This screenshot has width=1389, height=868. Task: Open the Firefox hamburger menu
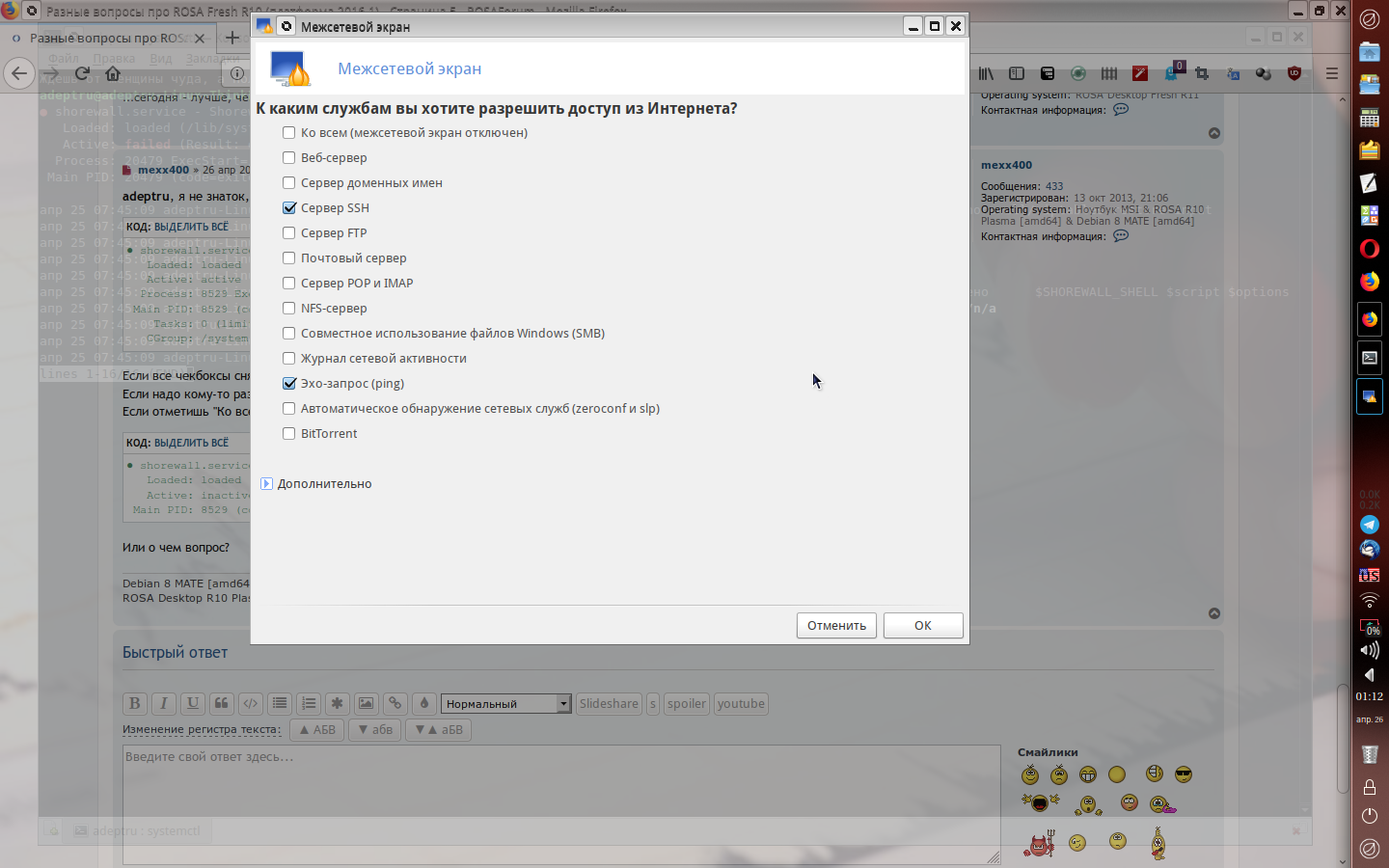click(x=1332, y=73)
